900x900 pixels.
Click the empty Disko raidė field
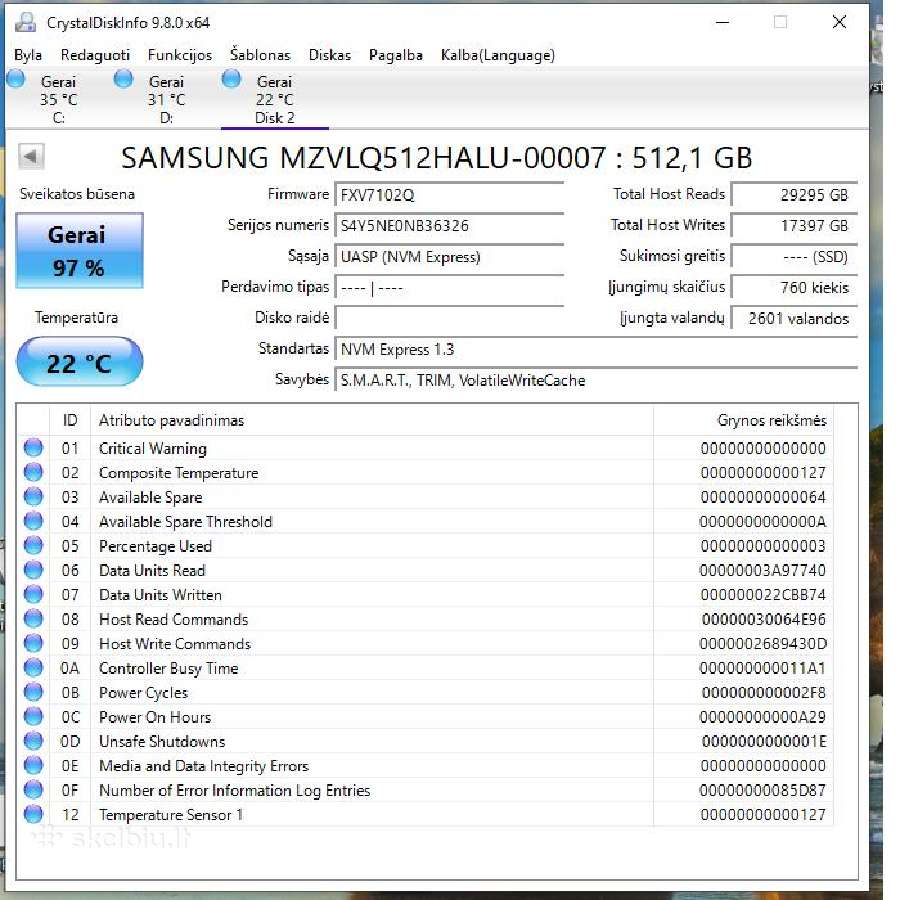pos(449,318)
